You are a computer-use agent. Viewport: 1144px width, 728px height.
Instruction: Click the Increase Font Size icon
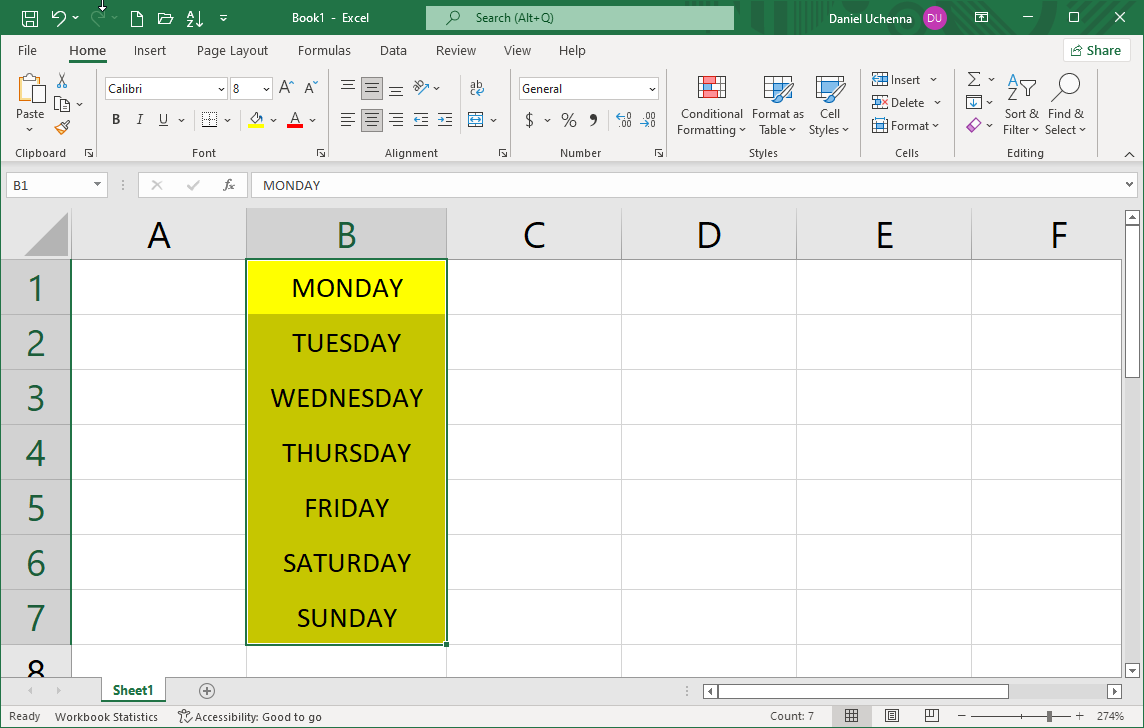pos(286,88)
